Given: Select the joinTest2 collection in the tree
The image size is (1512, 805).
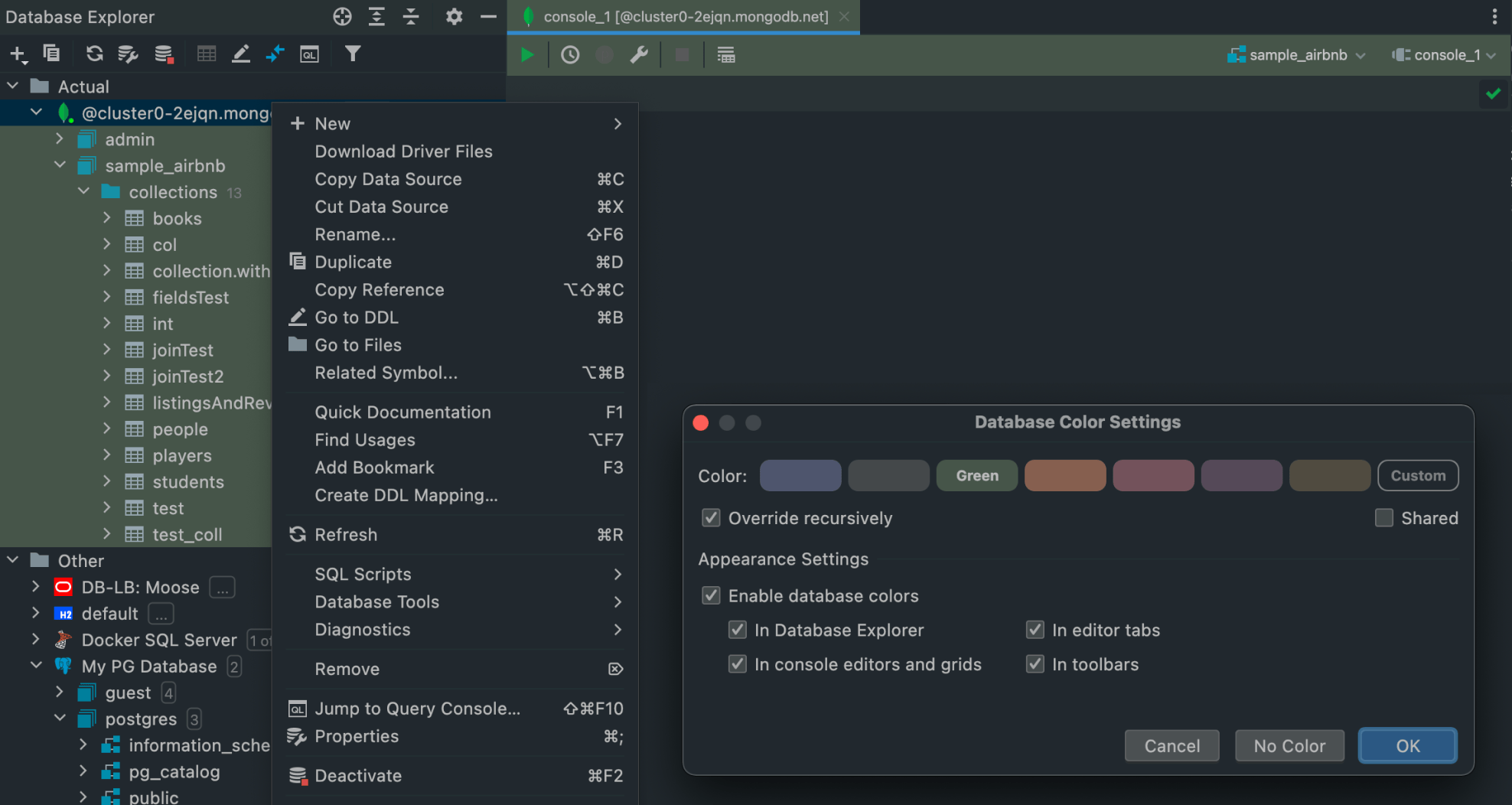Looking at the screenshot, I should tap(187, 376).
